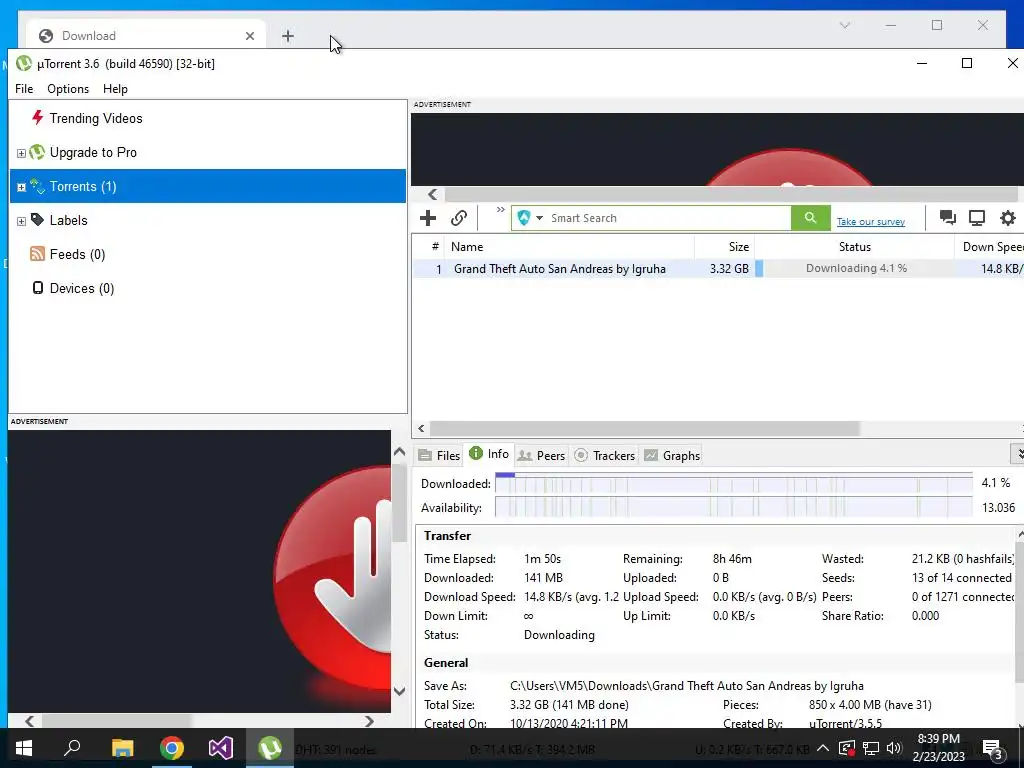1024x768 pixels.
Task: Click left arrow of torrent list scrollbar
Action: click(421, 428)
